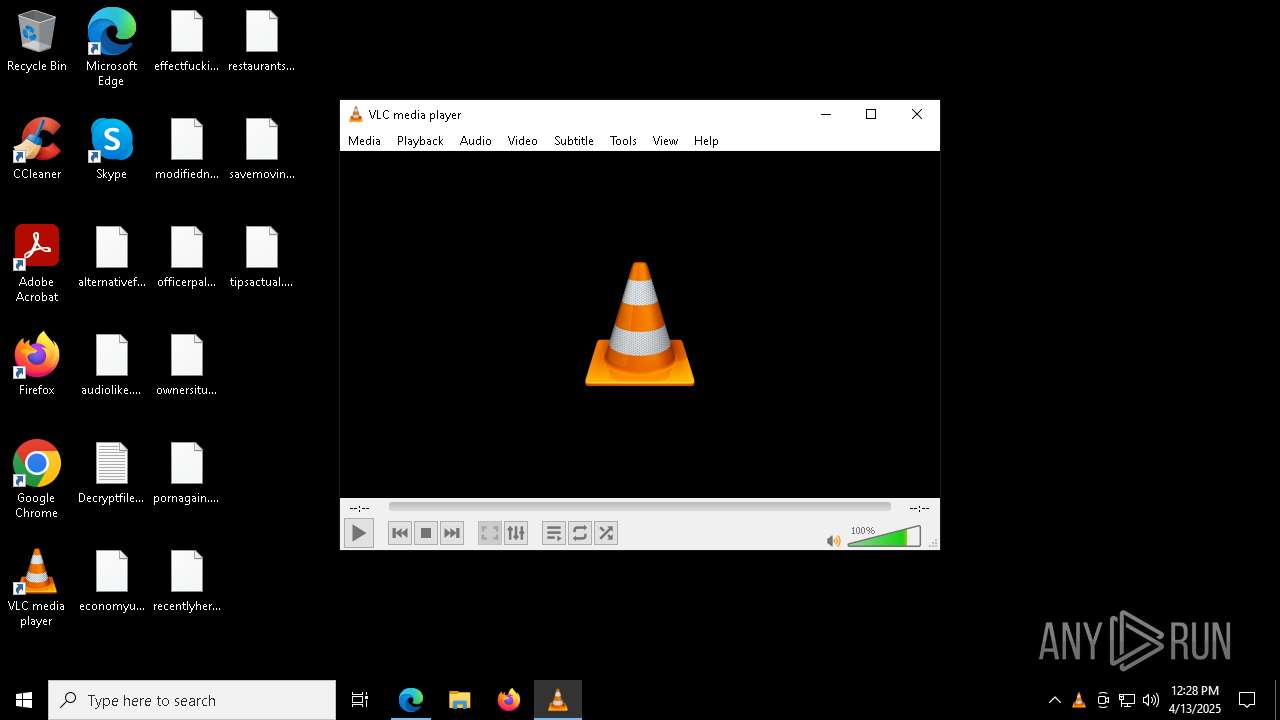Open Task View from taskbar

[x=360, y=700]
